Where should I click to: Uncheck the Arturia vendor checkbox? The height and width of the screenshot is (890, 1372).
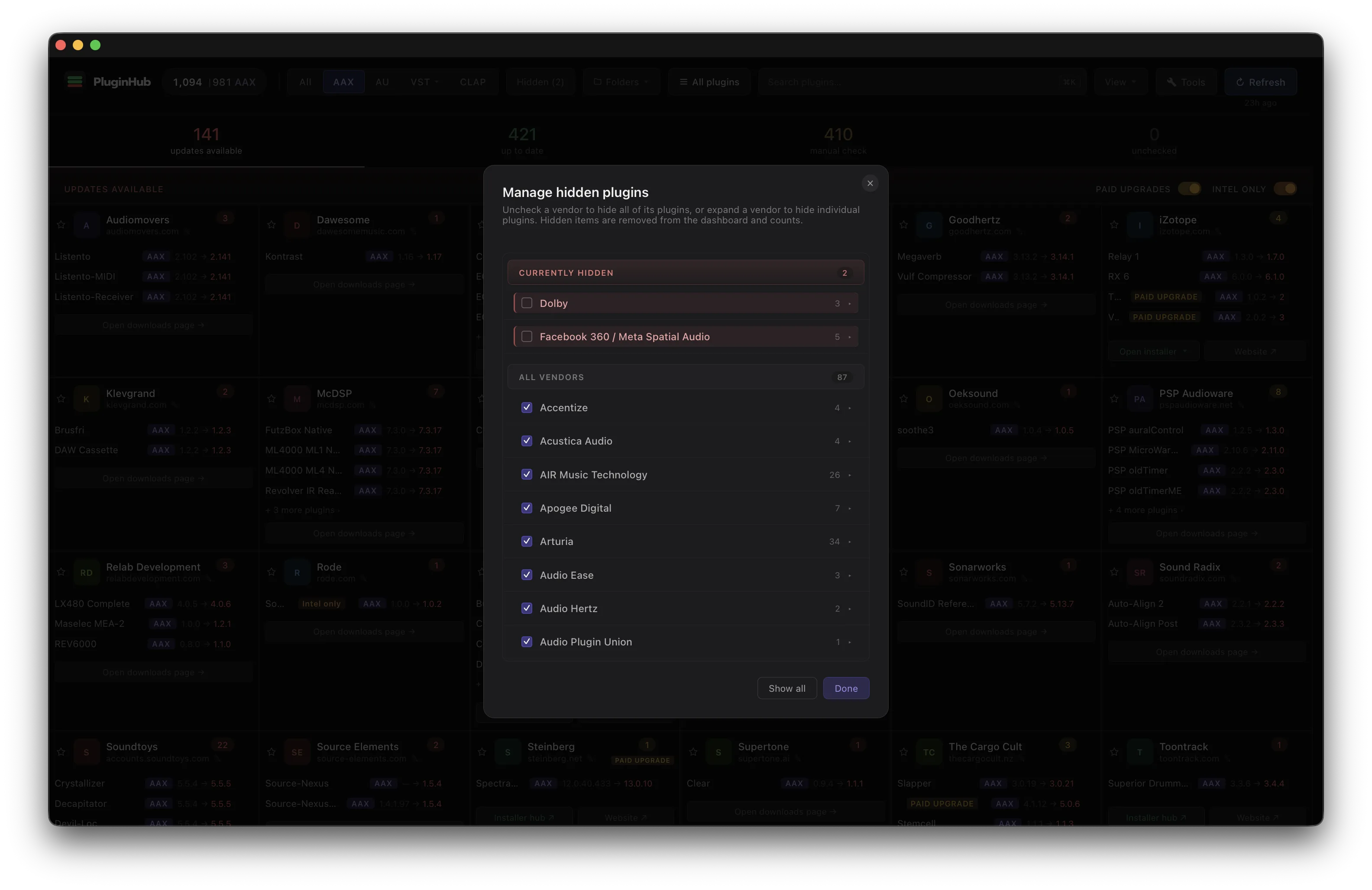coord(526,541)
